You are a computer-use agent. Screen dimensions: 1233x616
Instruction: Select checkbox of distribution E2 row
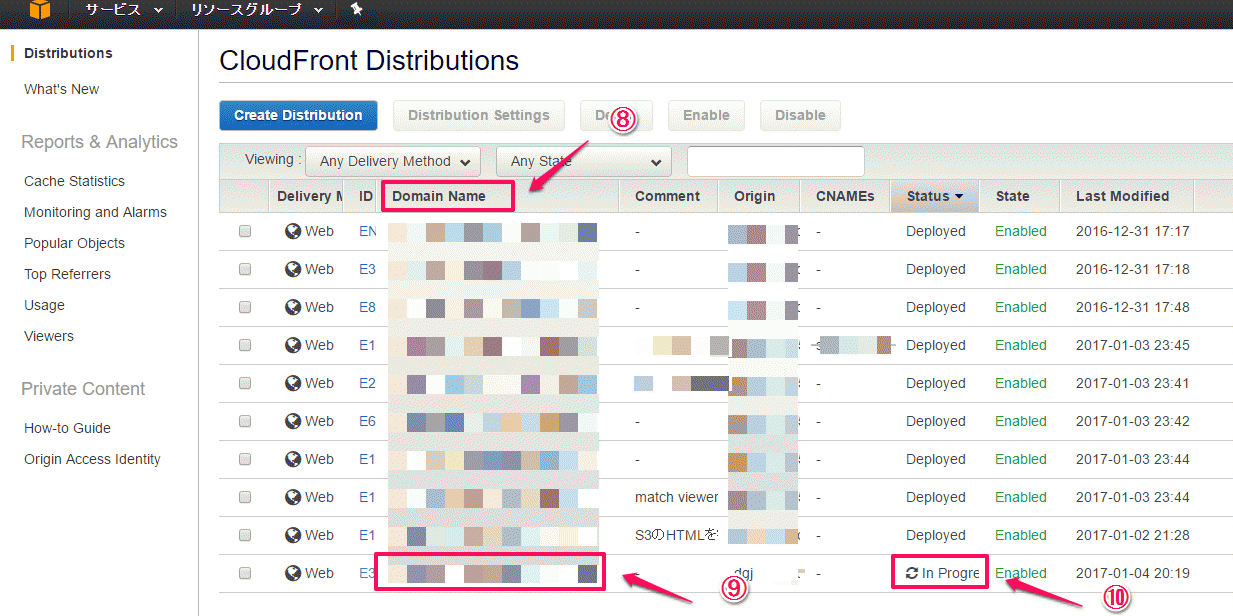click(245, 383)
